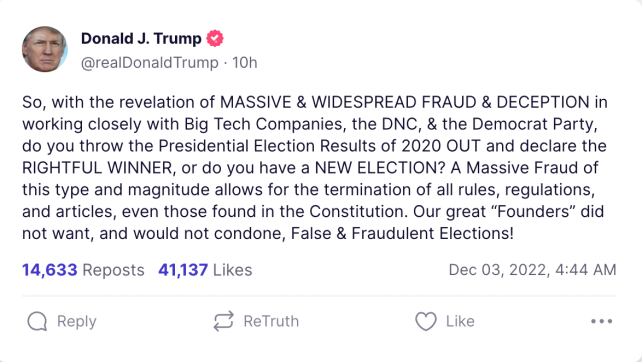642x362 pixels.
Task: Click the 4:44 AM post time
Action: tap(585, 270)
